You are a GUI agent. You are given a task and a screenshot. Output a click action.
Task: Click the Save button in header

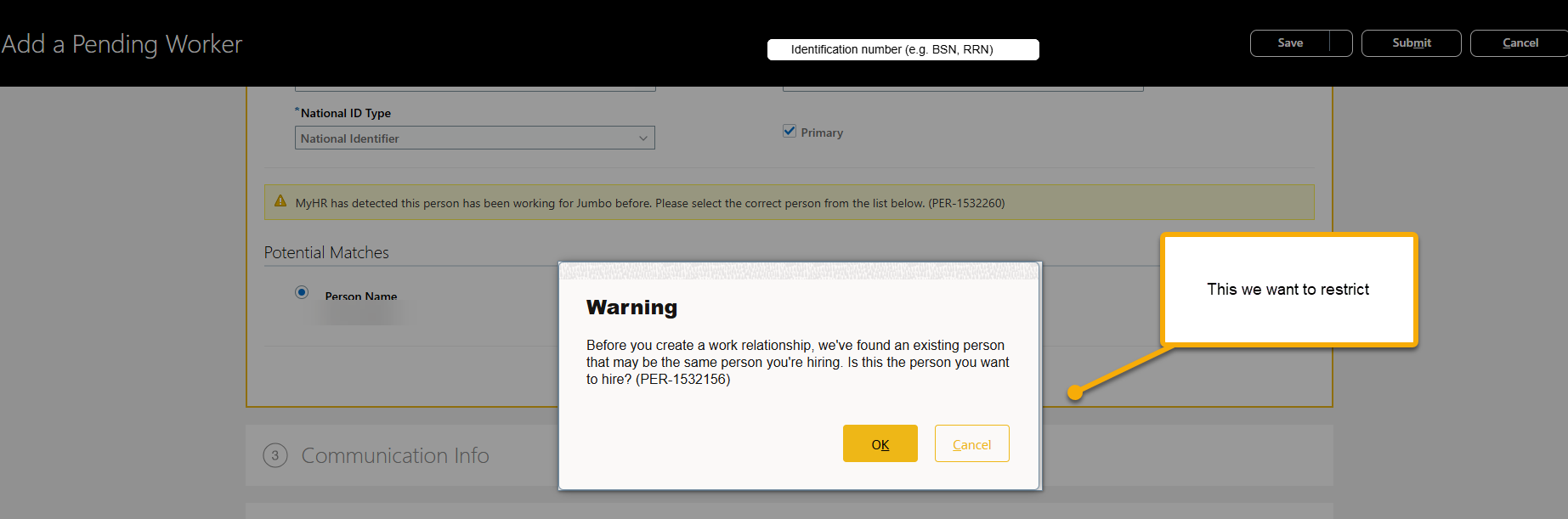(x=1289, y=43)
